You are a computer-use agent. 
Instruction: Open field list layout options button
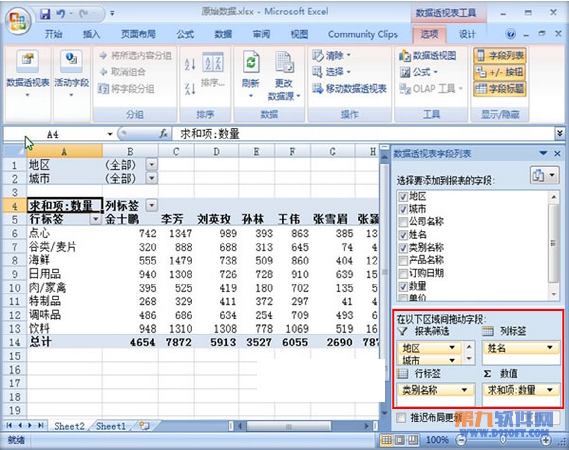544,176
